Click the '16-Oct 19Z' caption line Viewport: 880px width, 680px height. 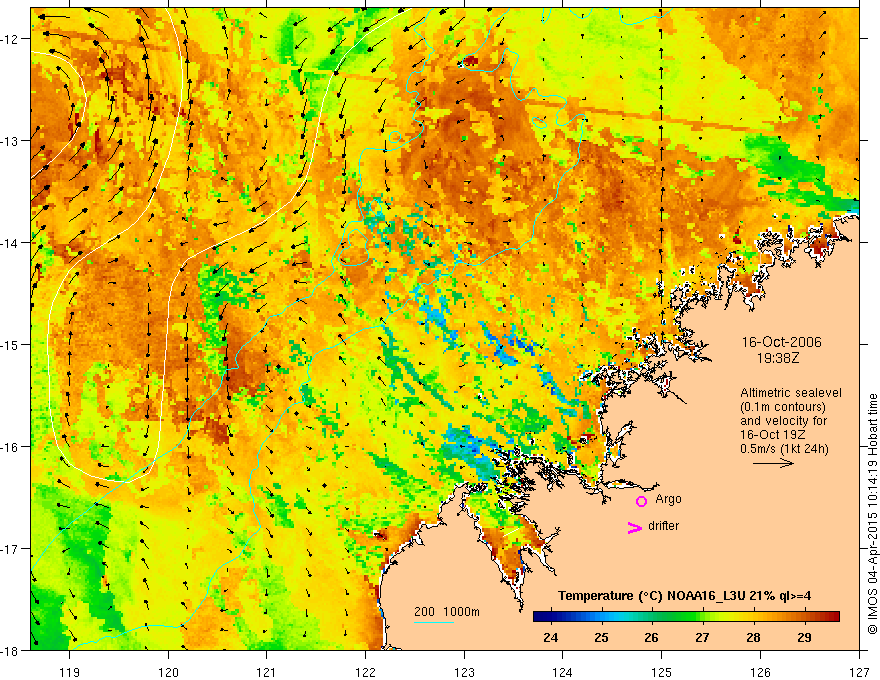(x=773, y=435)
